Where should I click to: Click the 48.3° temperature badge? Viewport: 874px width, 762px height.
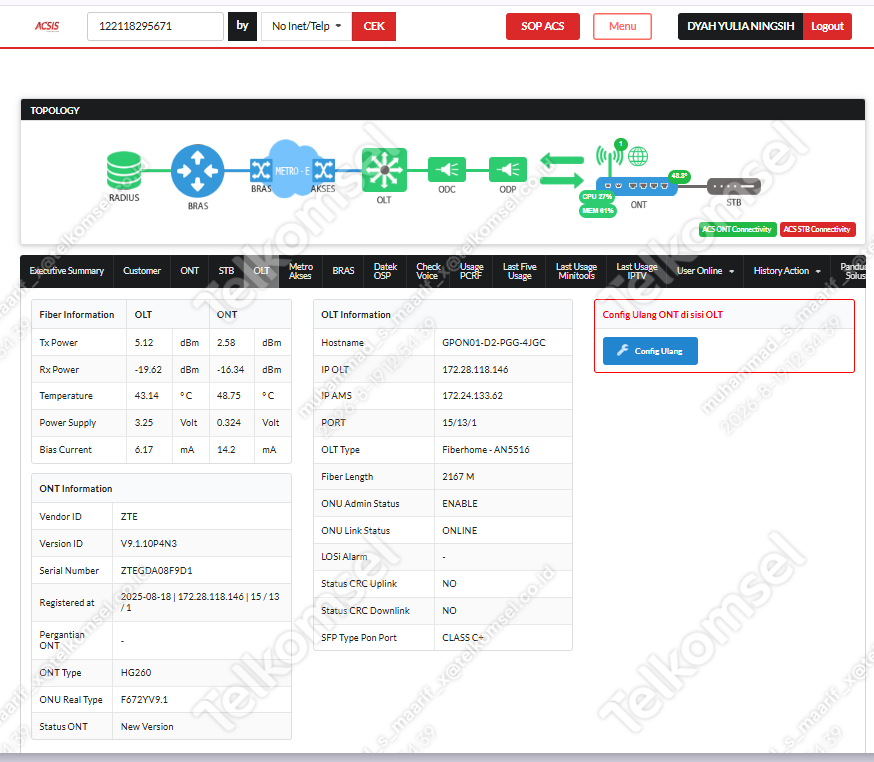679,176
